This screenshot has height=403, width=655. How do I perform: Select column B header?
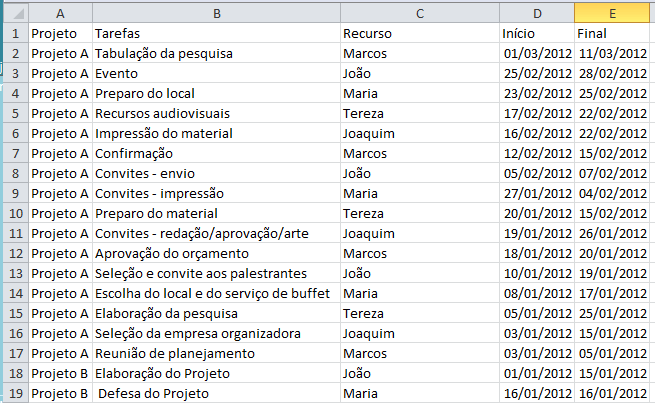click(216, 13)
